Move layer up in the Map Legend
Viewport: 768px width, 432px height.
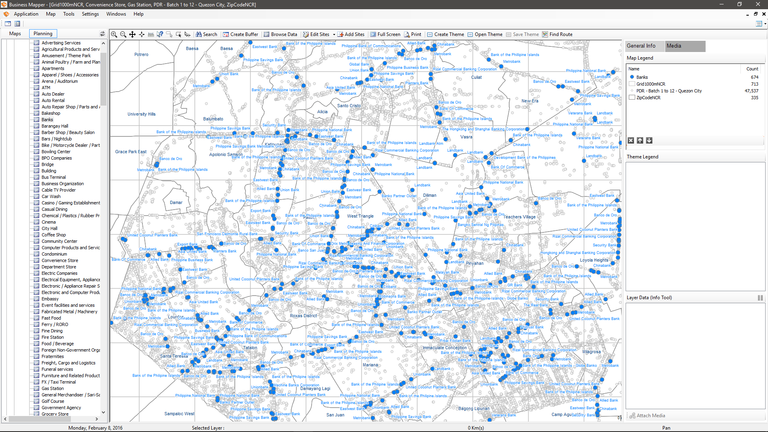pos(640,141)
